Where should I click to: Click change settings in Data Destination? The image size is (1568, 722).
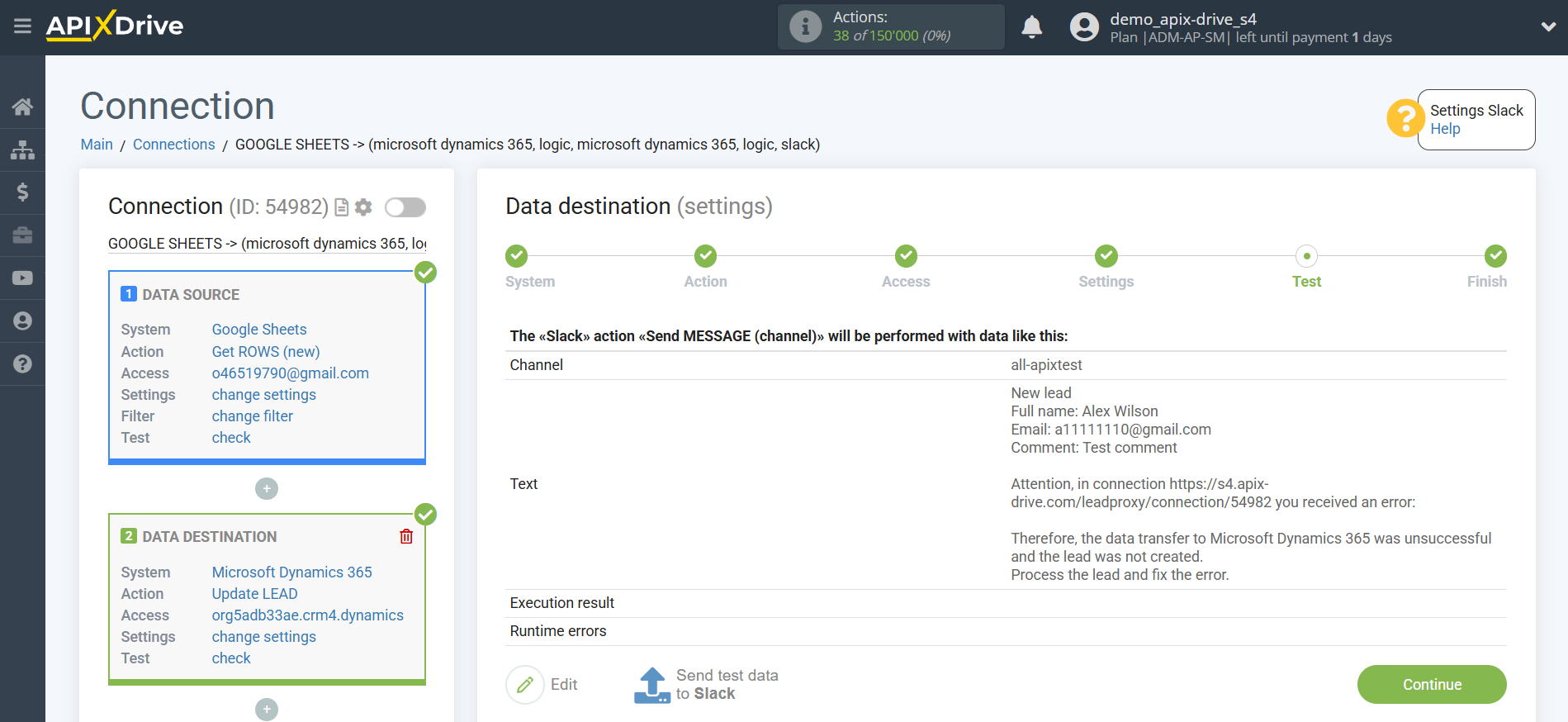(x=264, y=637)
